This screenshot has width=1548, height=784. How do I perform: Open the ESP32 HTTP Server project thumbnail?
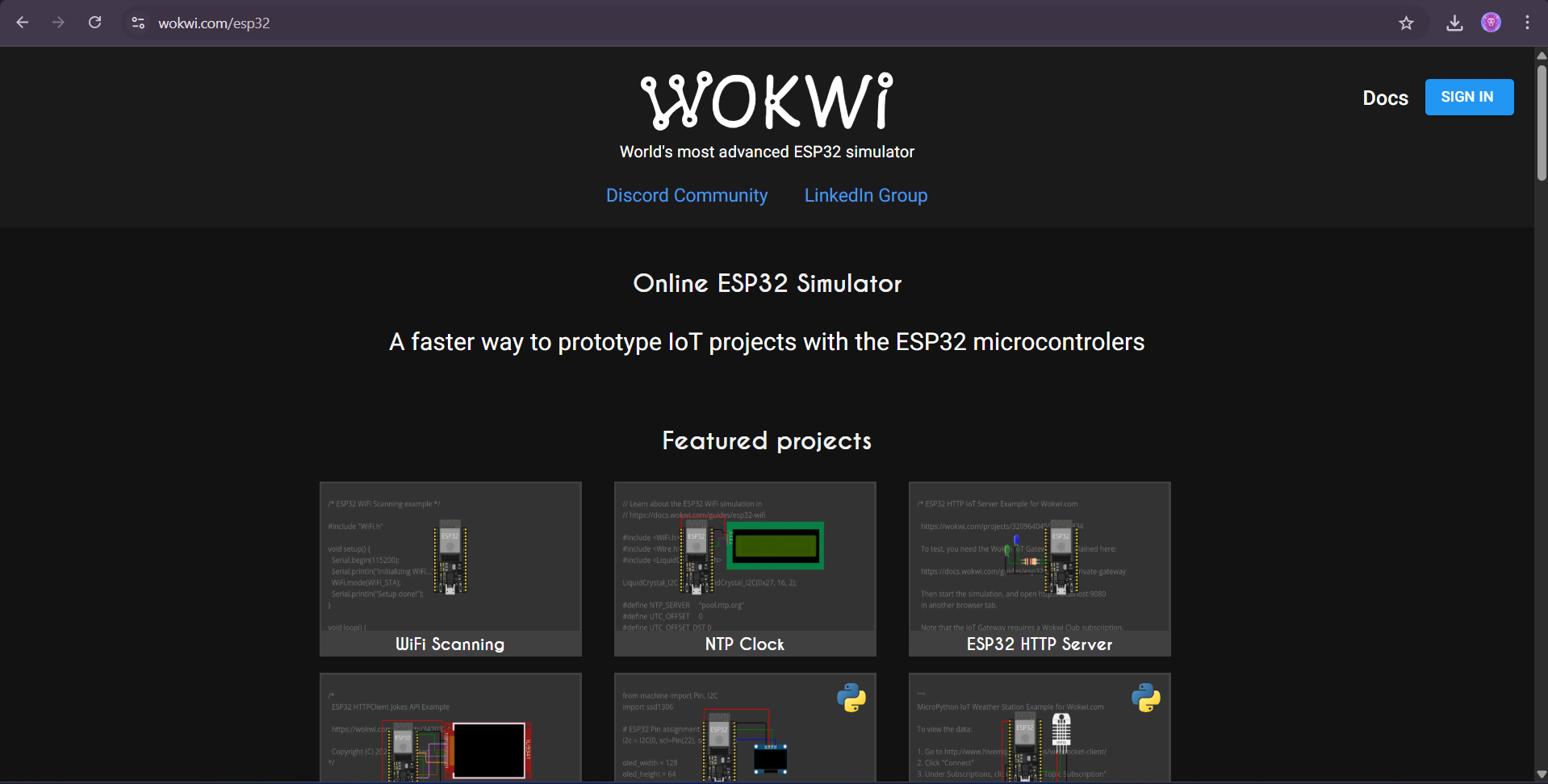pyautogui.click(x=1040, y=569)
